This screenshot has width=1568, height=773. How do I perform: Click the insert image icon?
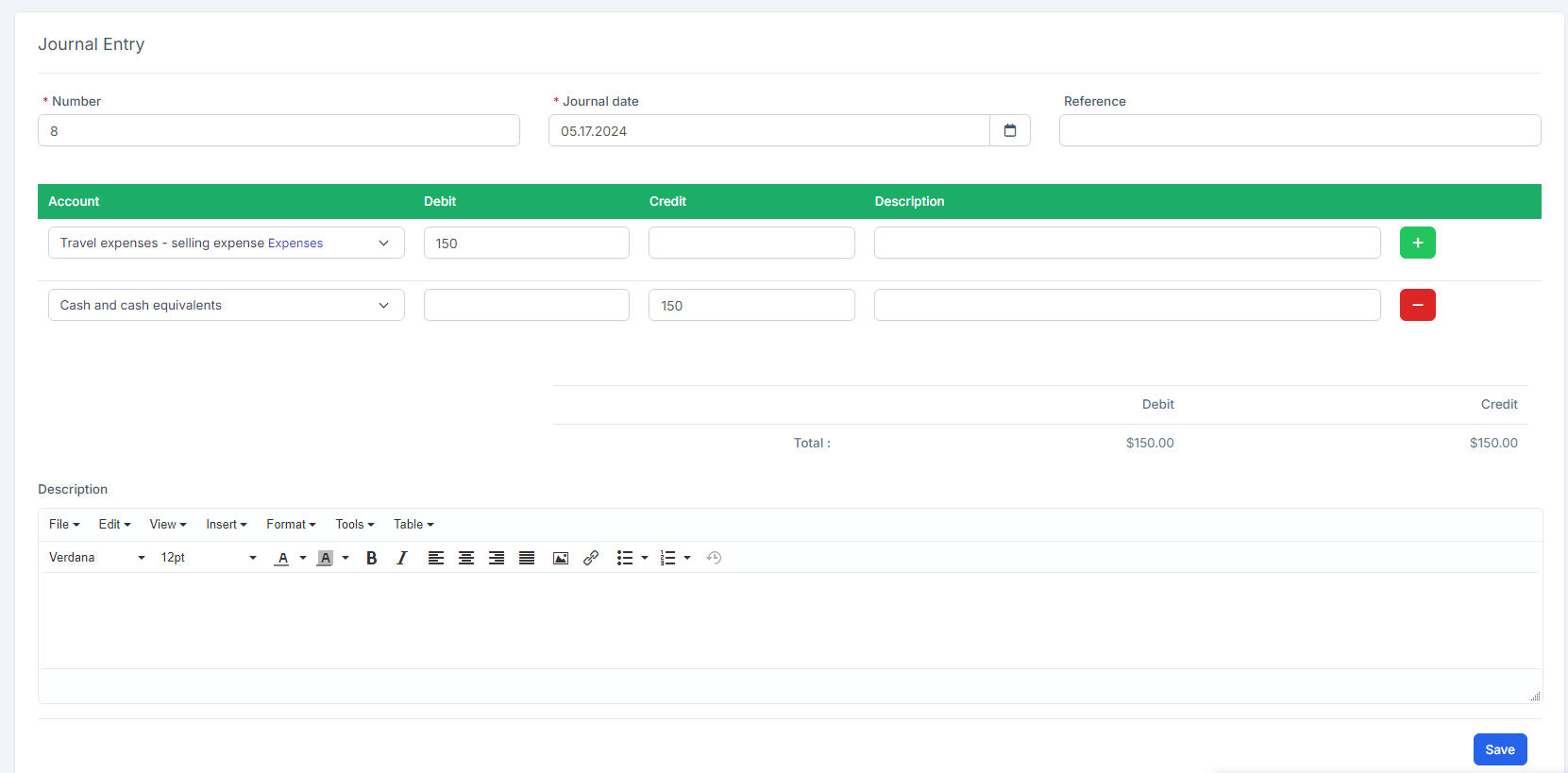(561, 558)
